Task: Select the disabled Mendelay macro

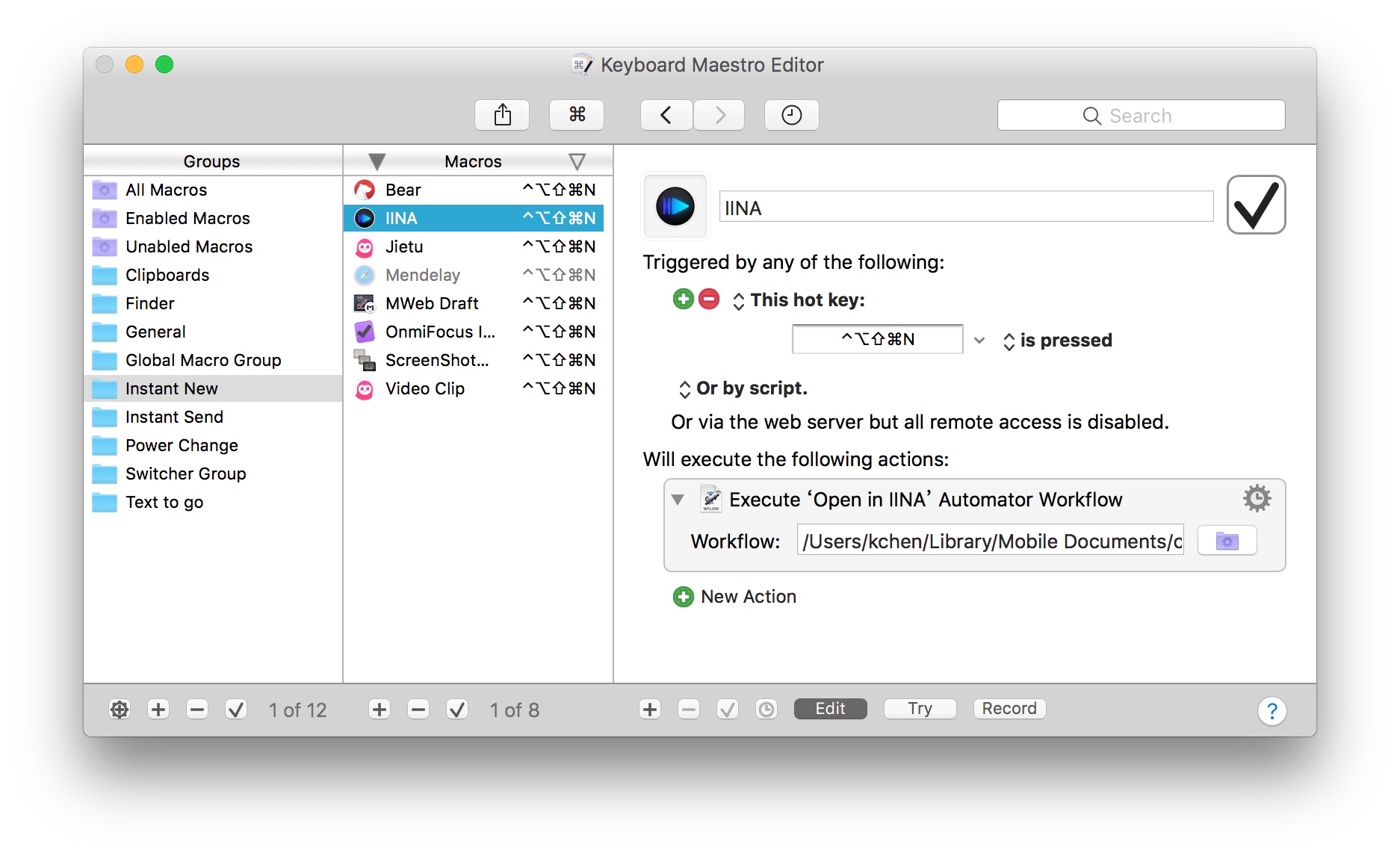Action: pyautogui.click(x=474, y=275)
